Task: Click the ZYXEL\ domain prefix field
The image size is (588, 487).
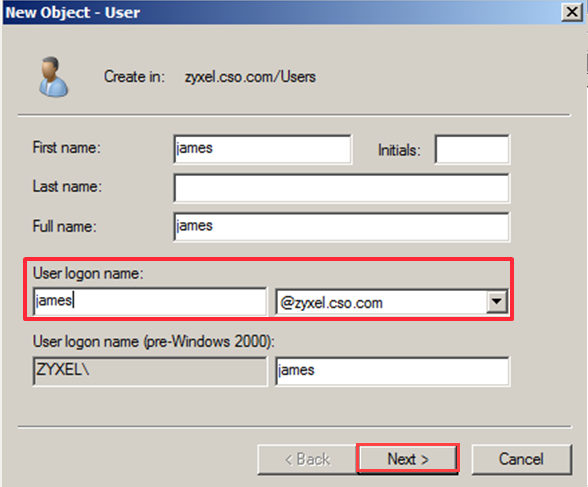Action: coord(150,371)
